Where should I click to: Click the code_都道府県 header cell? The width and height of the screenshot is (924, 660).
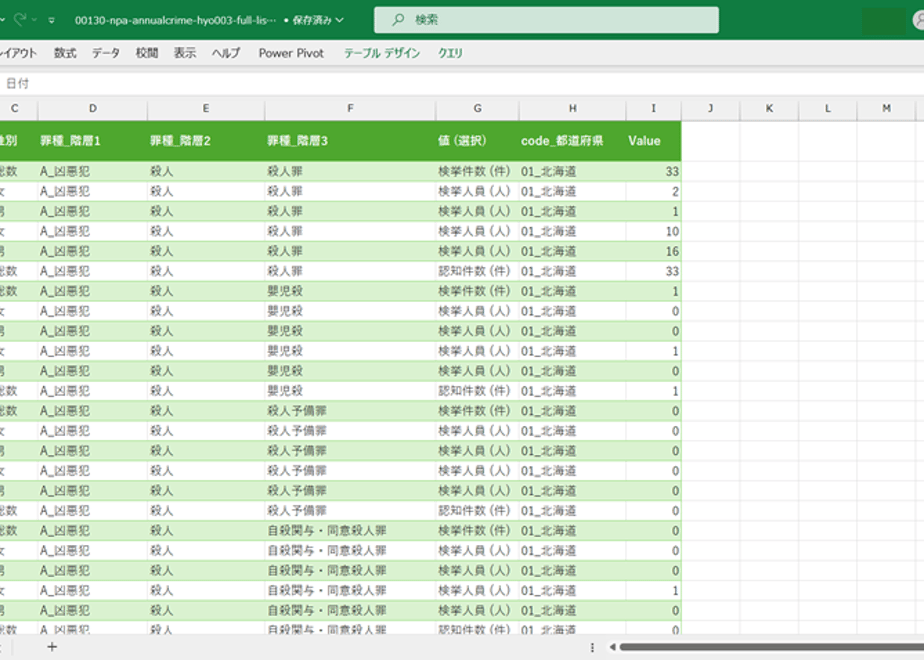coord(572,141)
